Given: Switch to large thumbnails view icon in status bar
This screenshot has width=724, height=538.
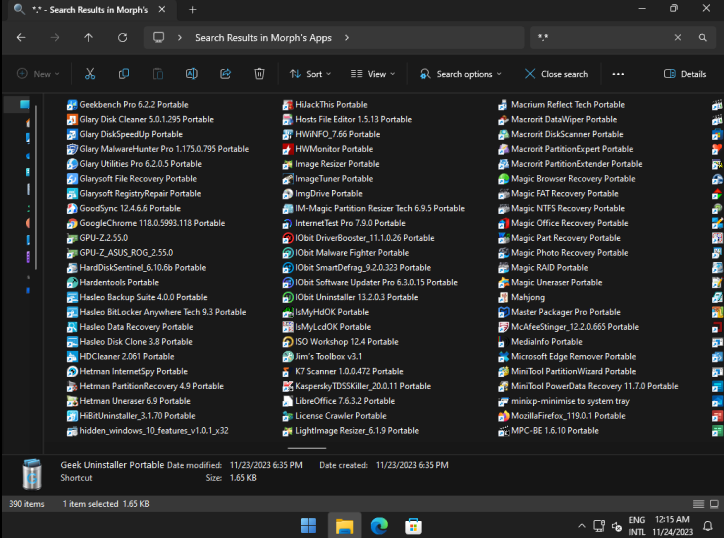Looking at the screenshot, I should pyautogui.click(x=714, y=504).
